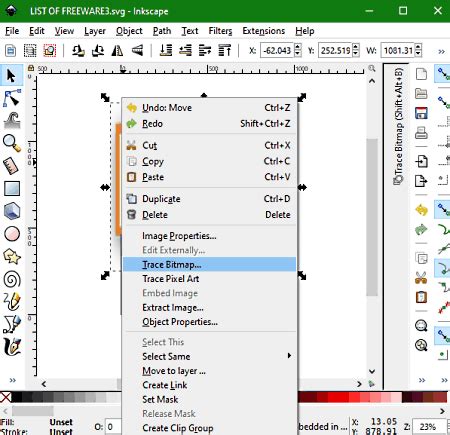
Task: Select the Calligraphy tool
Action: tap(11, 347)
